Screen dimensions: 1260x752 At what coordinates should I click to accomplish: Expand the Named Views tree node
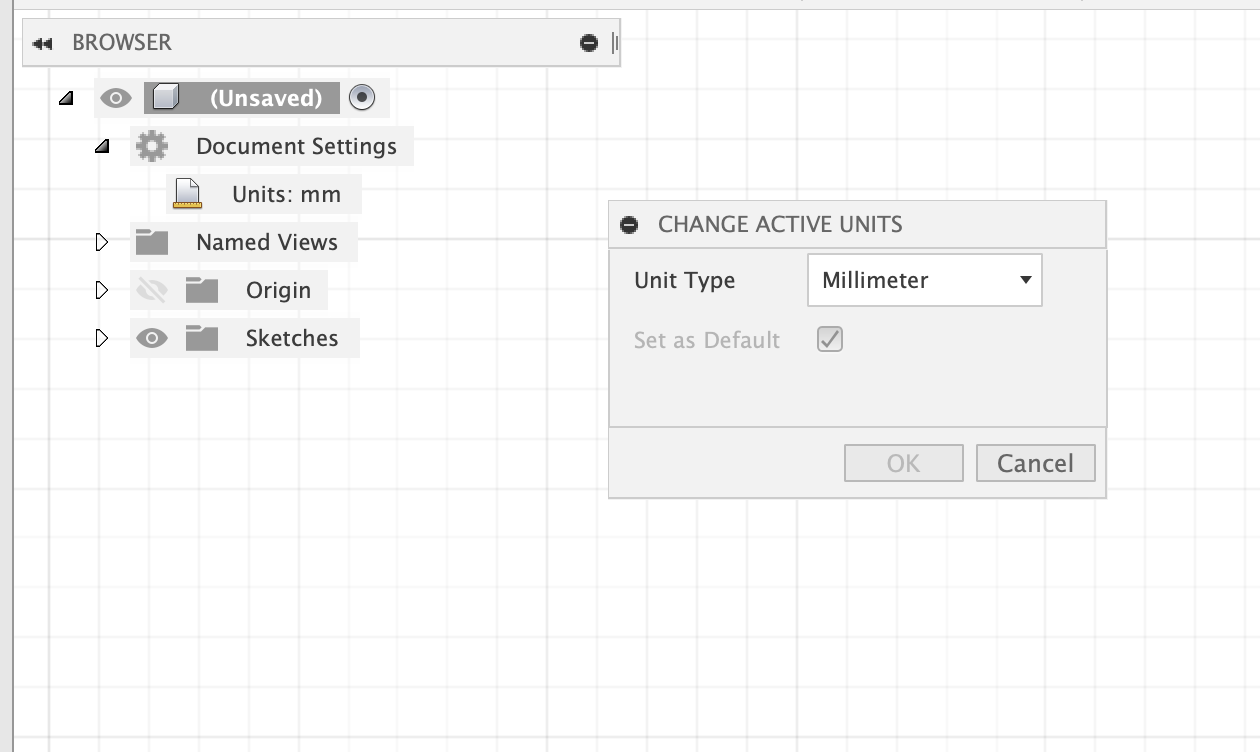coord(101,242)
